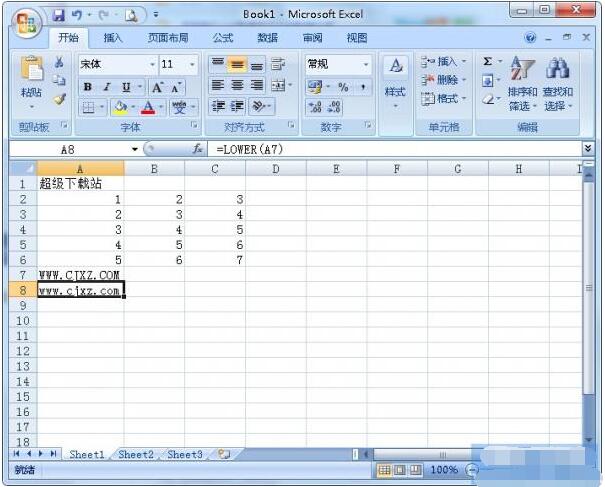Viewport: 605px width, 487px height.
Task: Switch to the 公式 ribbon tab
Action: pyautogui.click(x=223, y=38)
